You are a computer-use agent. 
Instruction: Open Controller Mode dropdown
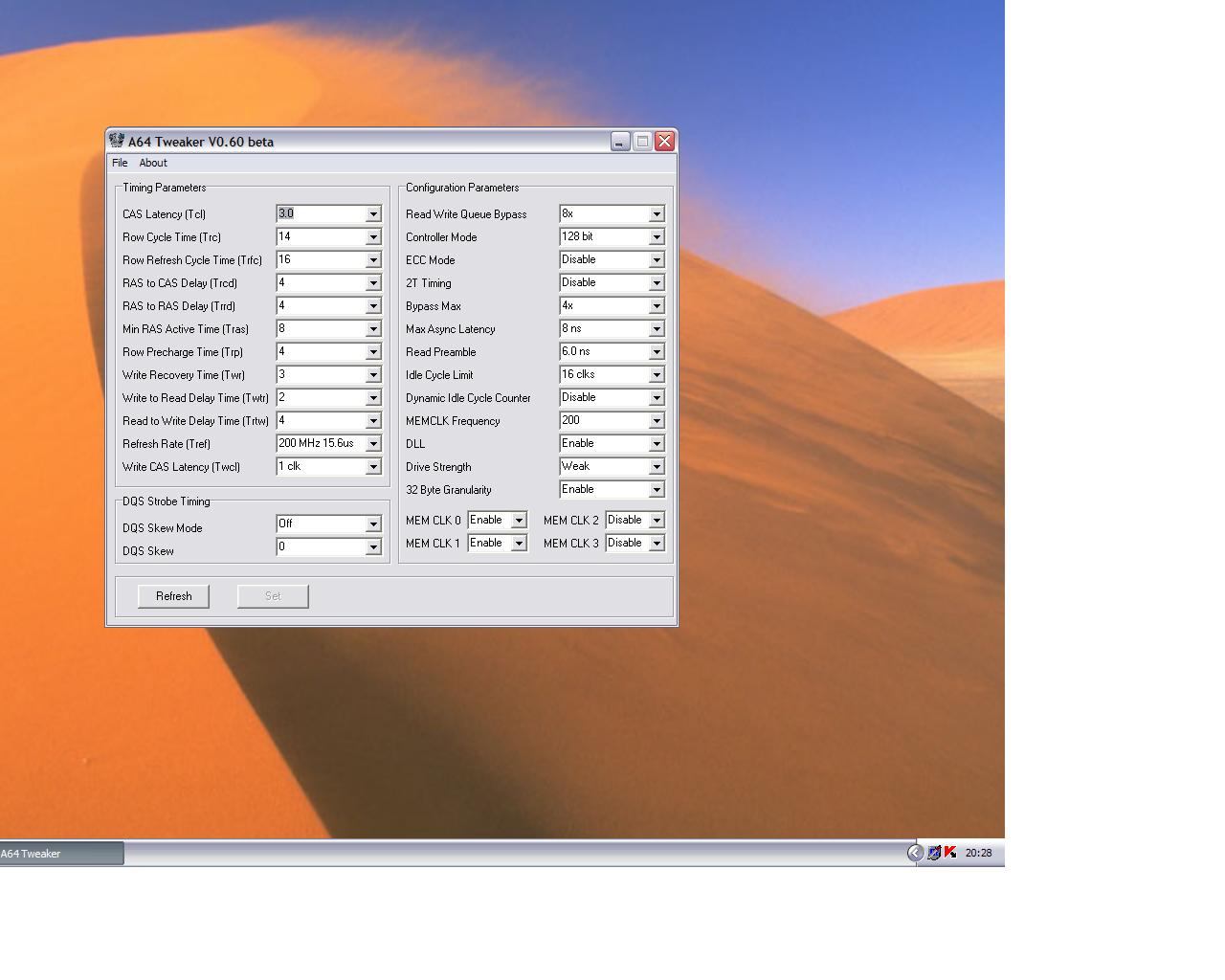(657, 237)
